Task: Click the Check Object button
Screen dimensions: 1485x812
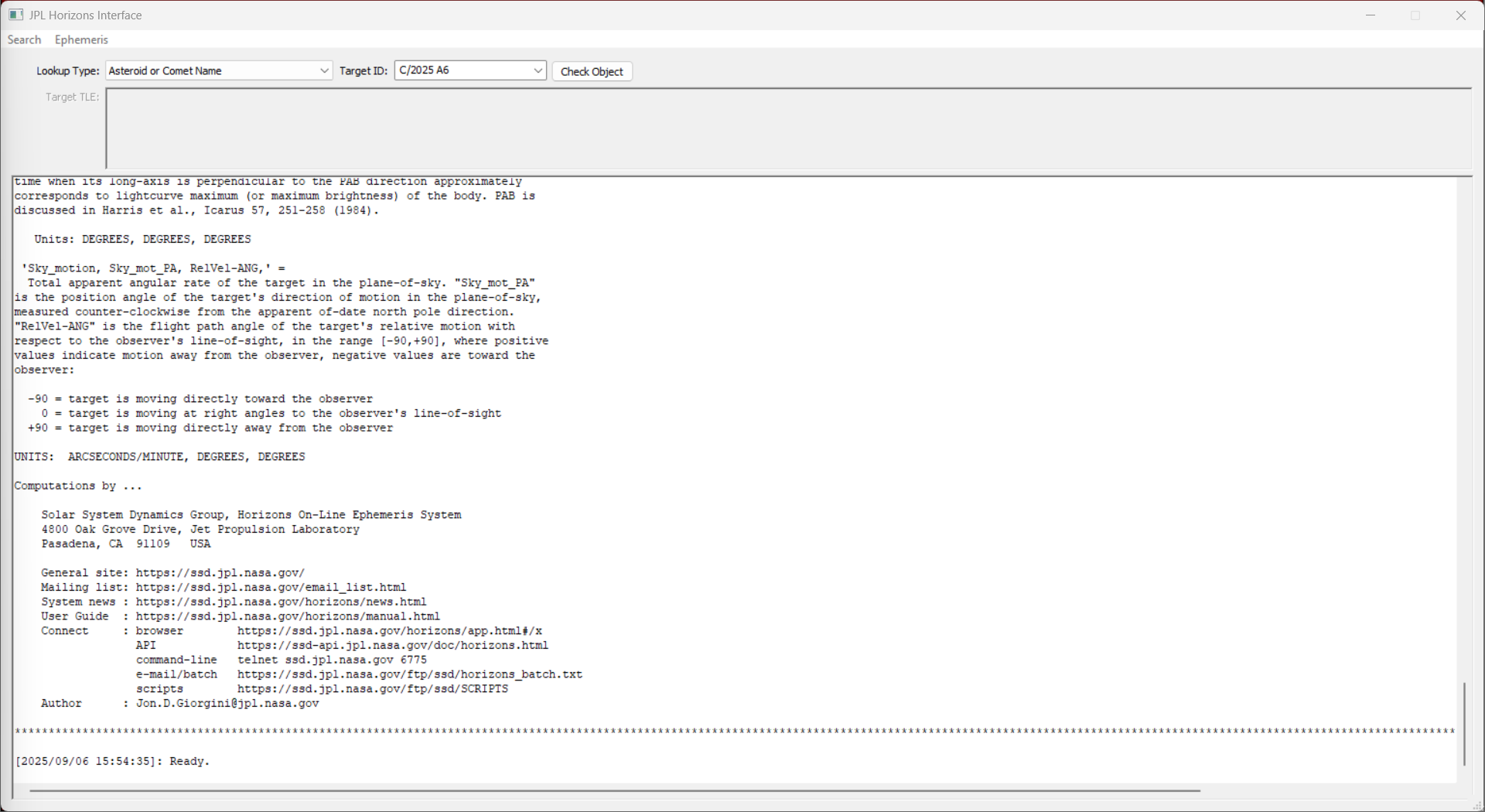Action: [x=592, y=71]
